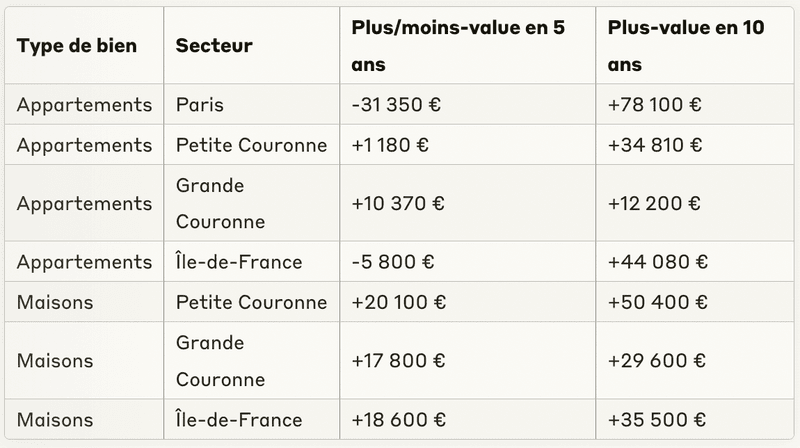The image size is (800, 448).
Task: Click the +78 100 € cell
Action: click(655, 105)
